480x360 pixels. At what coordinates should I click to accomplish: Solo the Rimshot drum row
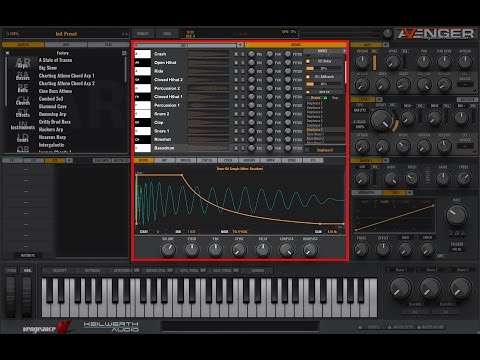[243, 139]
